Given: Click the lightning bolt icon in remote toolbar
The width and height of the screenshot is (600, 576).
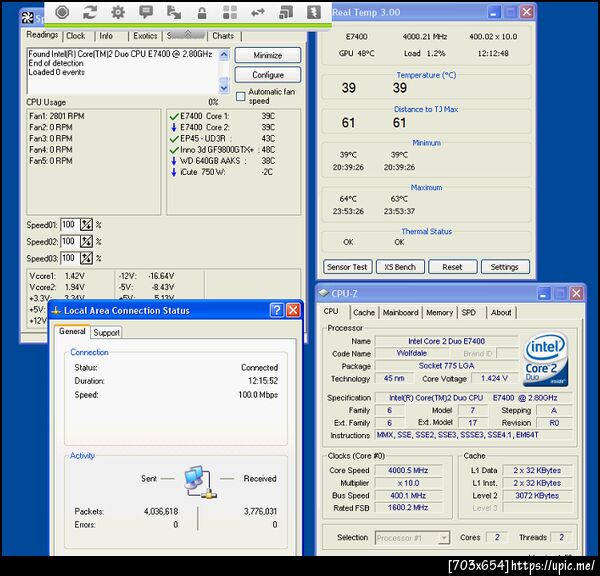Looking at the screenshot, I should [314, 13].
